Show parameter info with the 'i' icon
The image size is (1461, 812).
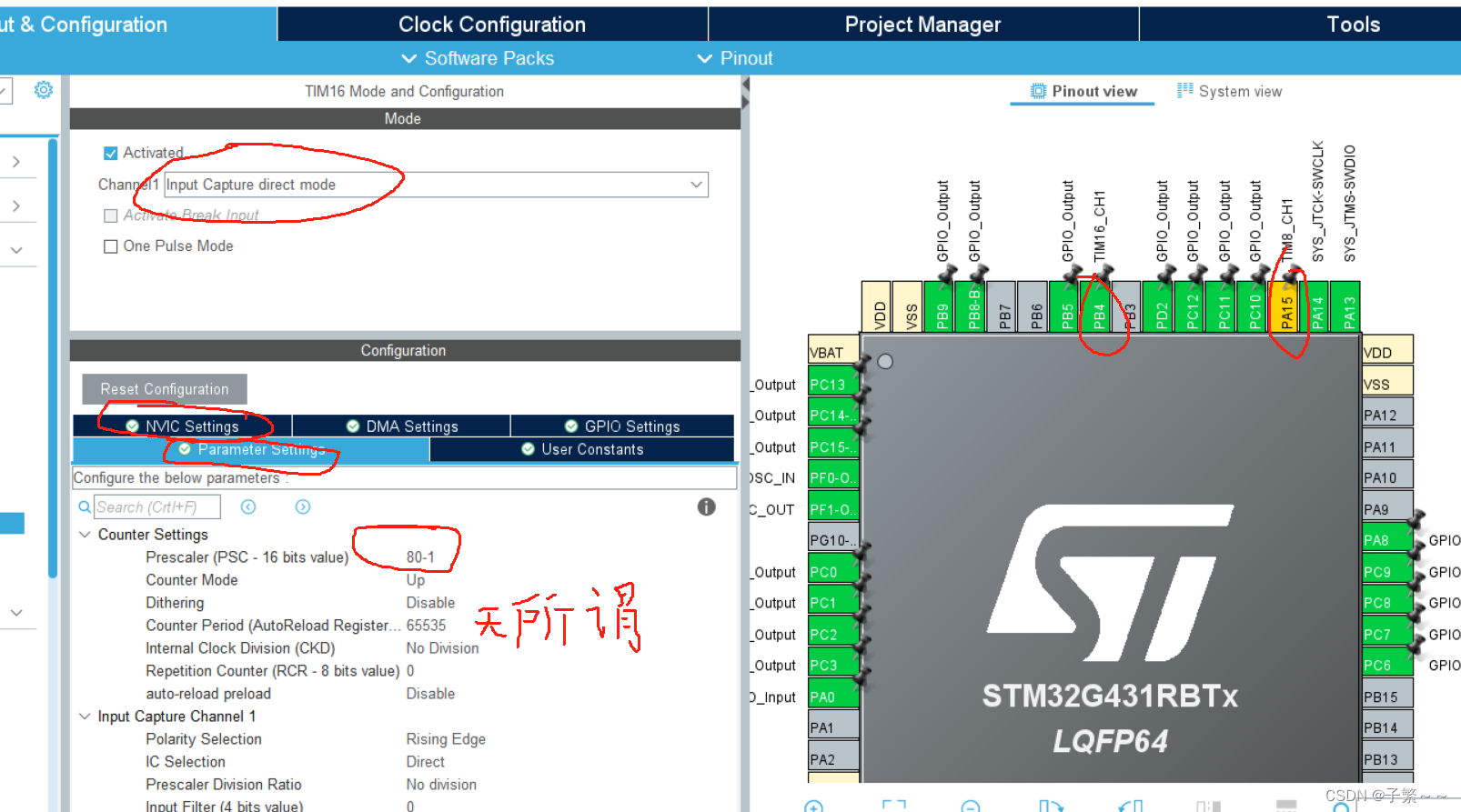pos(707,507)
